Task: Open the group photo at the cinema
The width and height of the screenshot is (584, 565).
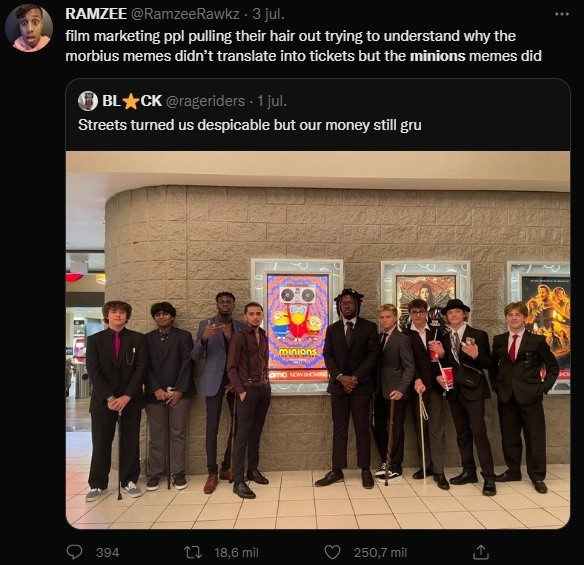Action: (x=318, y=340)
